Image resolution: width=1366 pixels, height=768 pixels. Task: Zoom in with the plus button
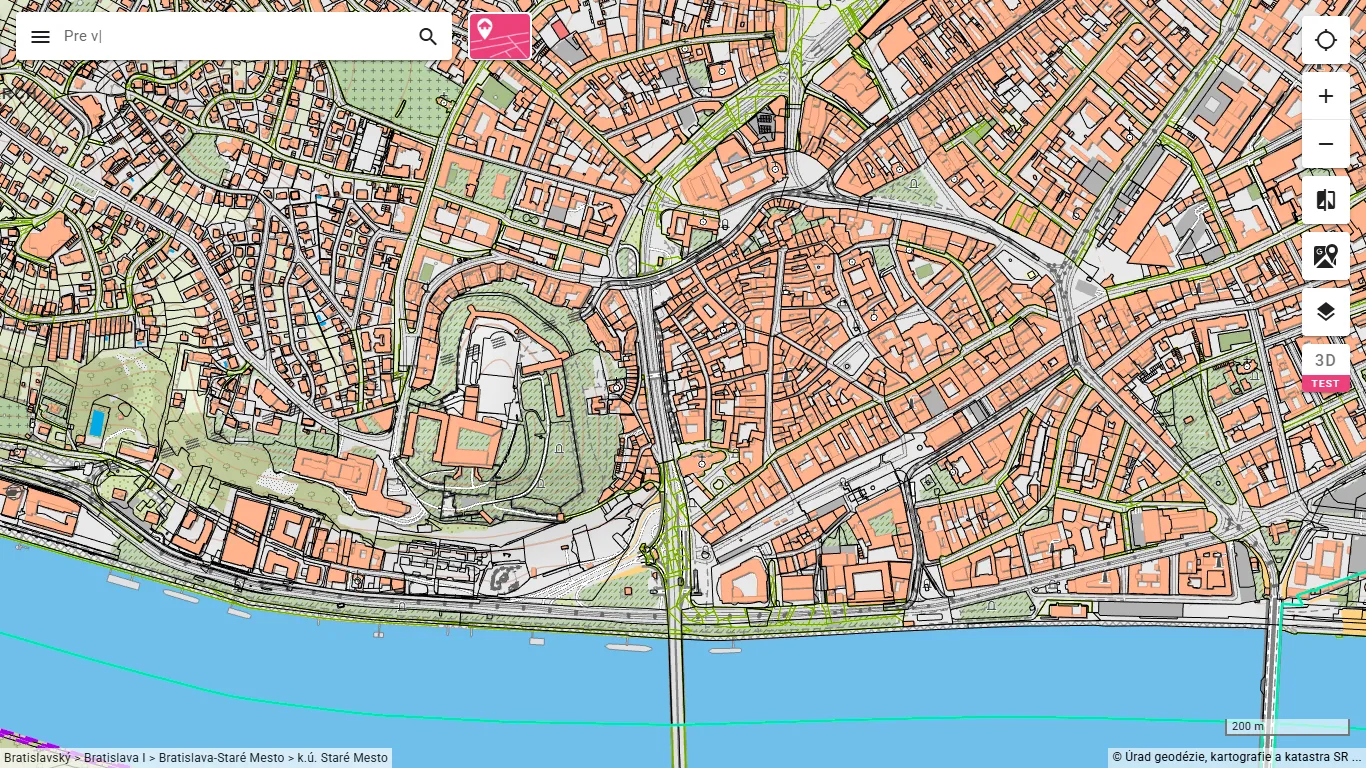click(1326, 96)
